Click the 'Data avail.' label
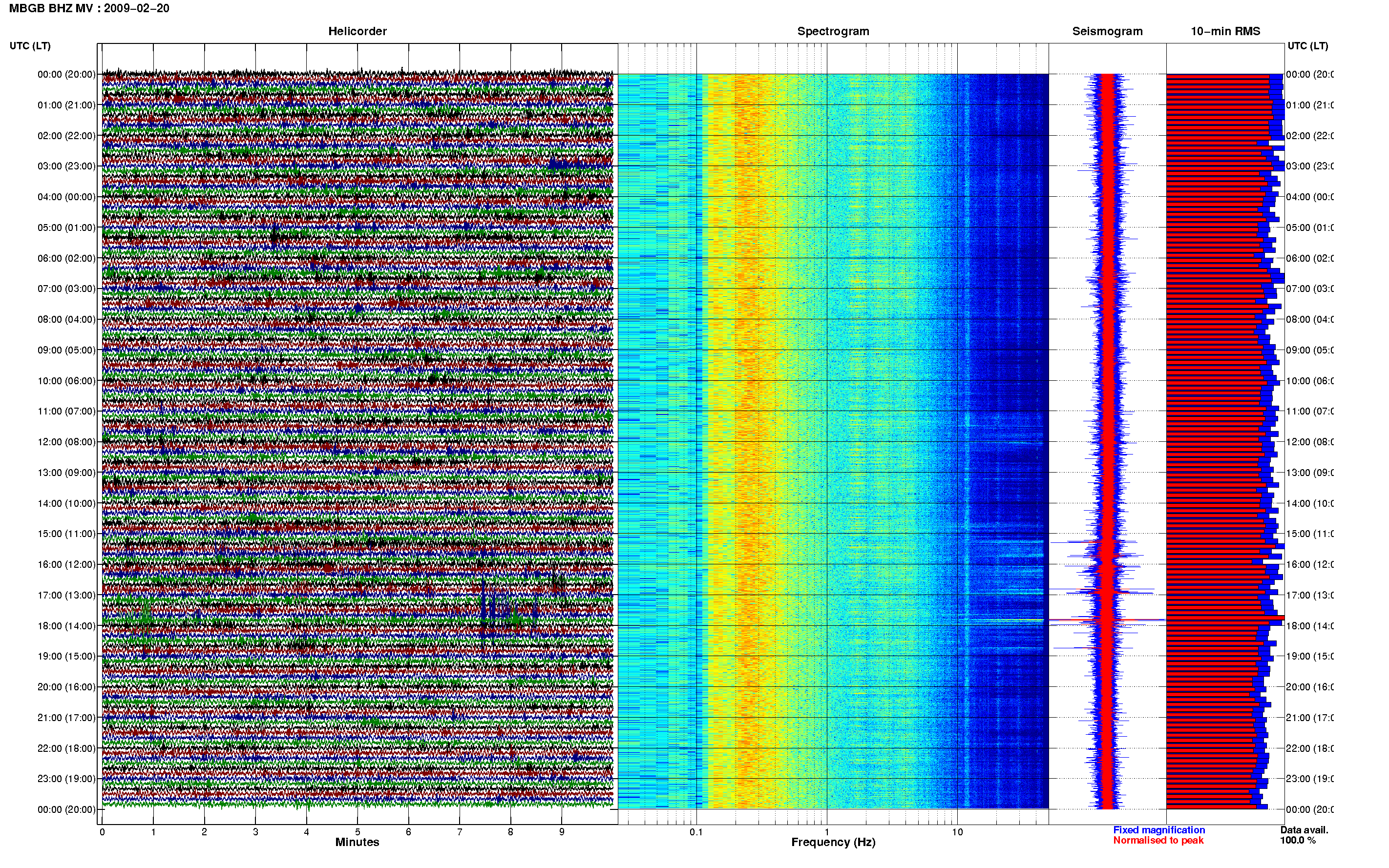 tap(1304, 830)
